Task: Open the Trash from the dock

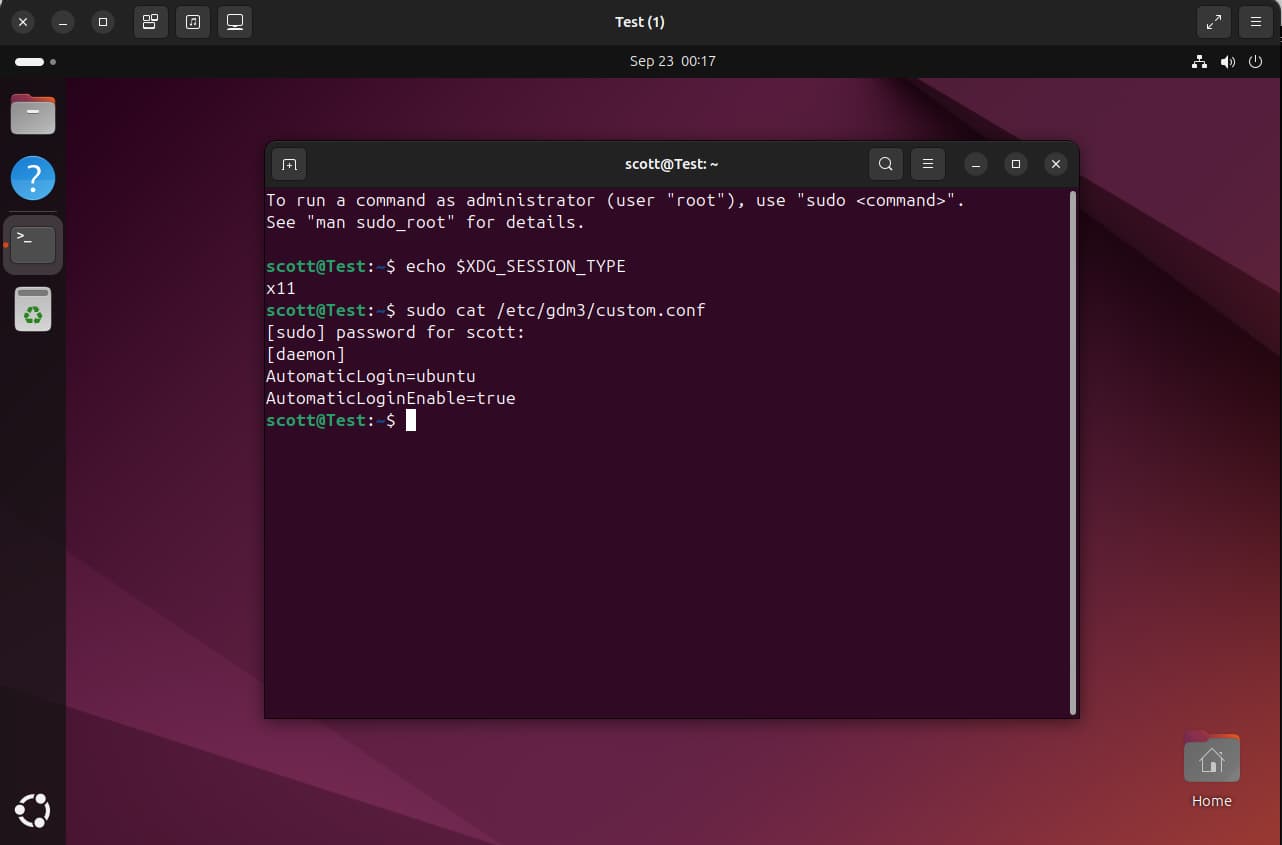Action: (x=33, y=309)
